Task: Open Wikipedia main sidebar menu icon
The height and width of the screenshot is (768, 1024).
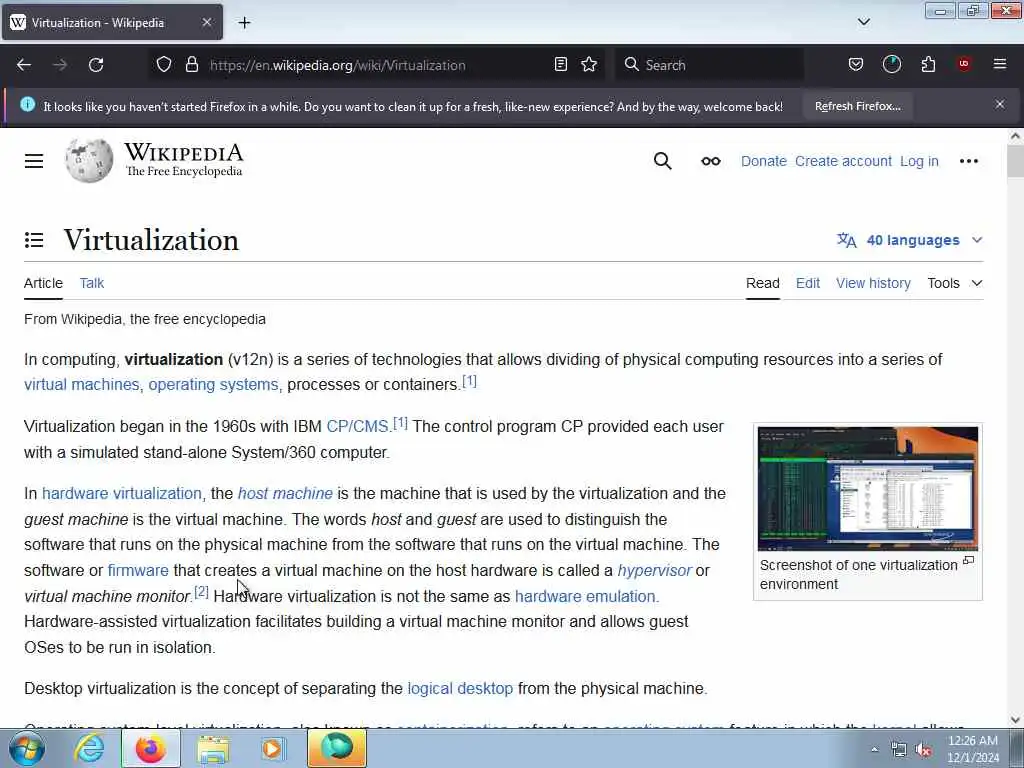Action: pos(34,161)
